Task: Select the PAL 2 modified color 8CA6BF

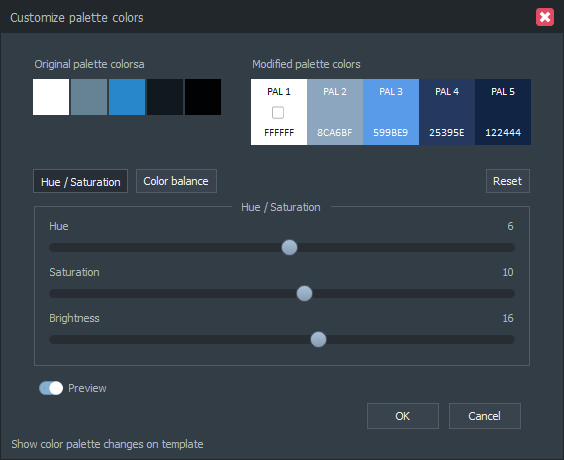Action: coord(335,112)
